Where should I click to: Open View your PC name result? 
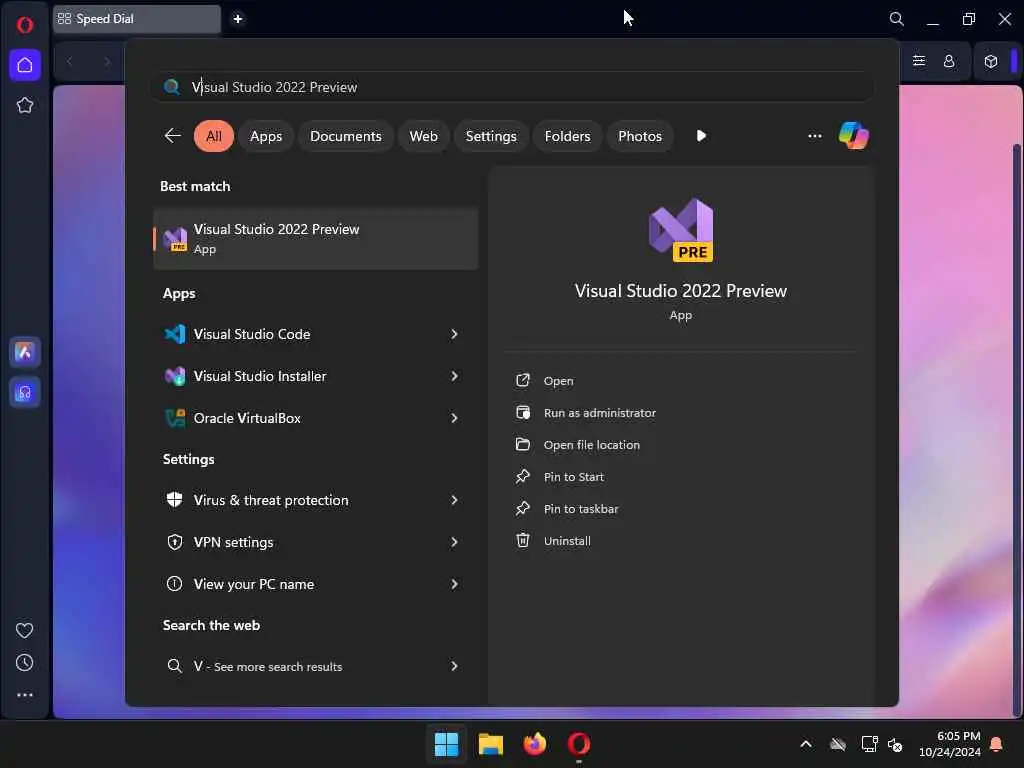(x=253, y=584)
